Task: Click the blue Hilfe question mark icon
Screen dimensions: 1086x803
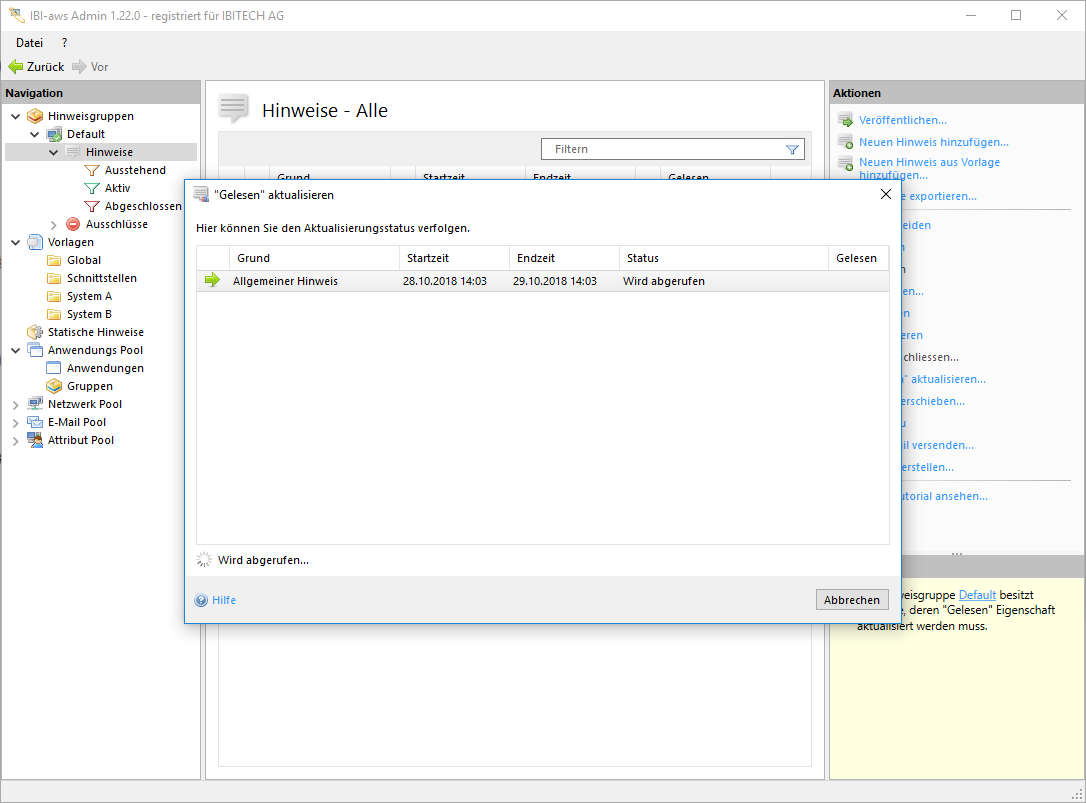Action: click(x=201, y=600)
